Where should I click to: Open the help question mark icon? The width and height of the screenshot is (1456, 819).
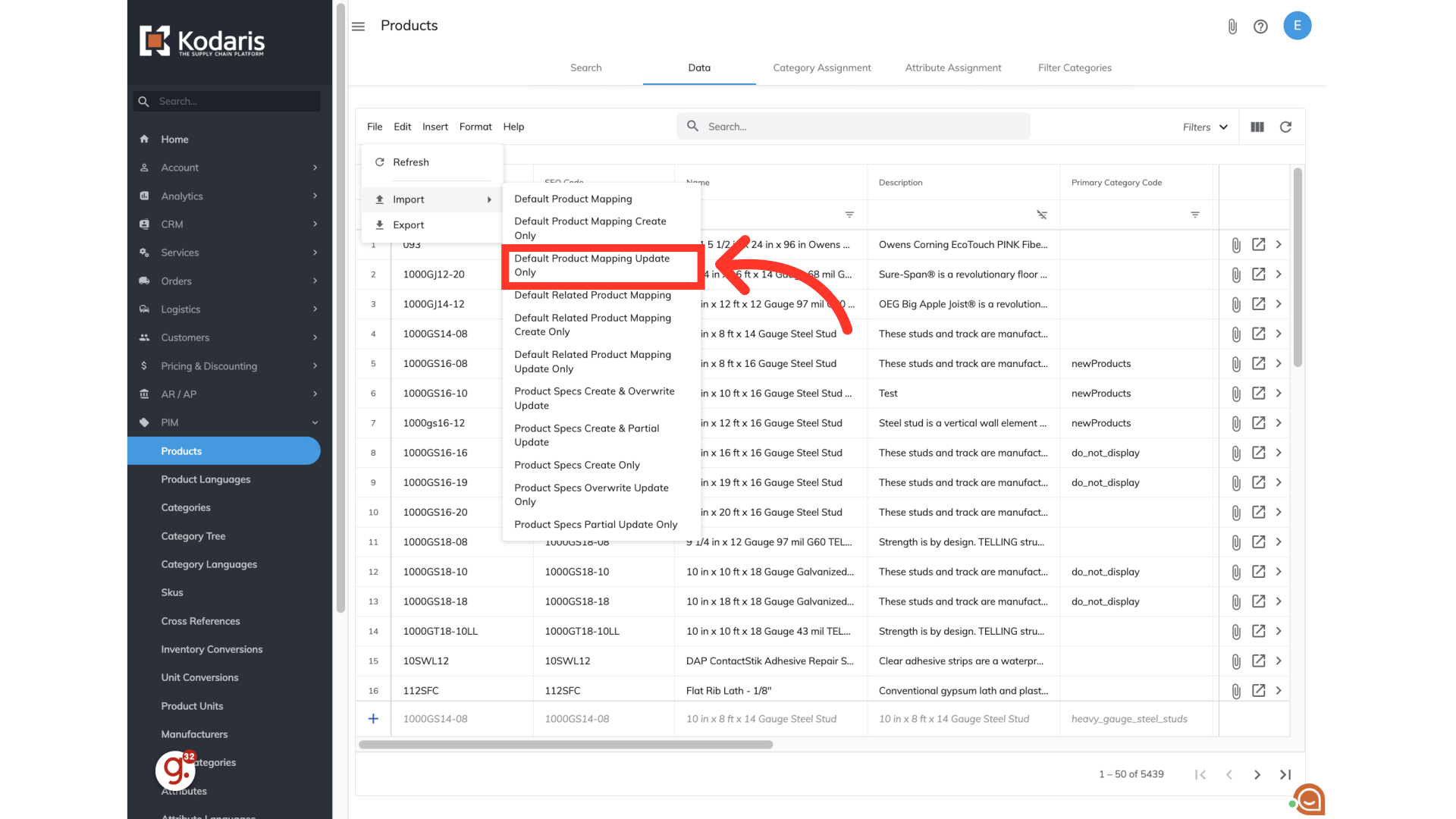[x=1260, y=27]
